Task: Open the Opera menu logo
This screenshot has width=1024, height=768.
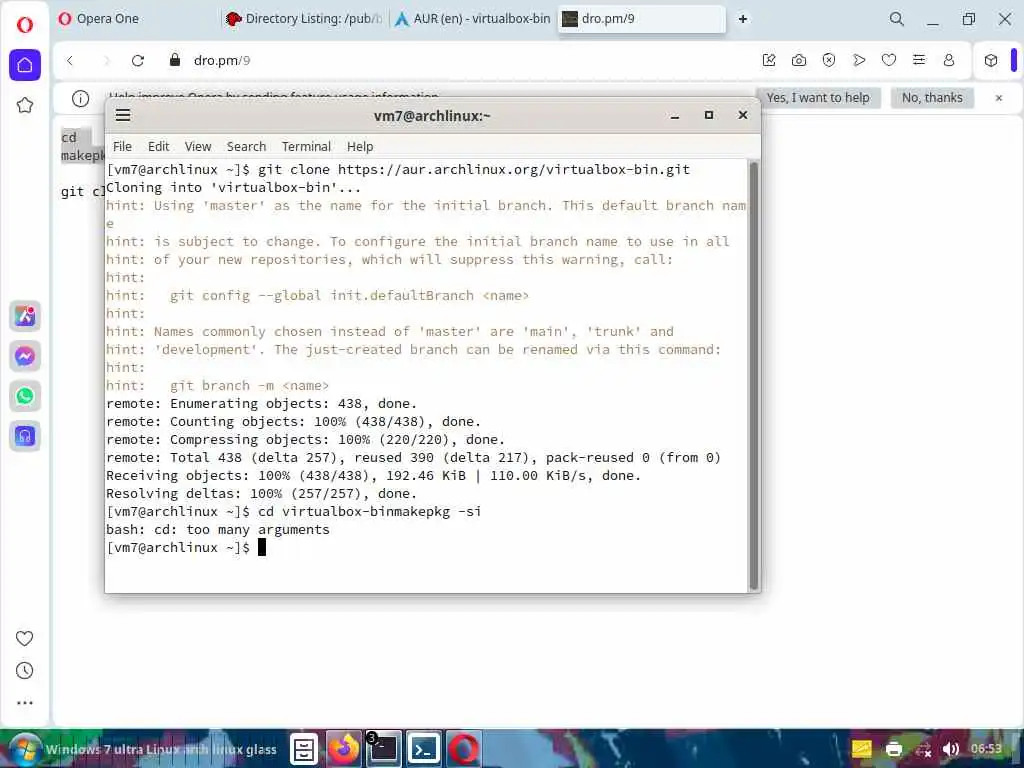Action: 25,25
